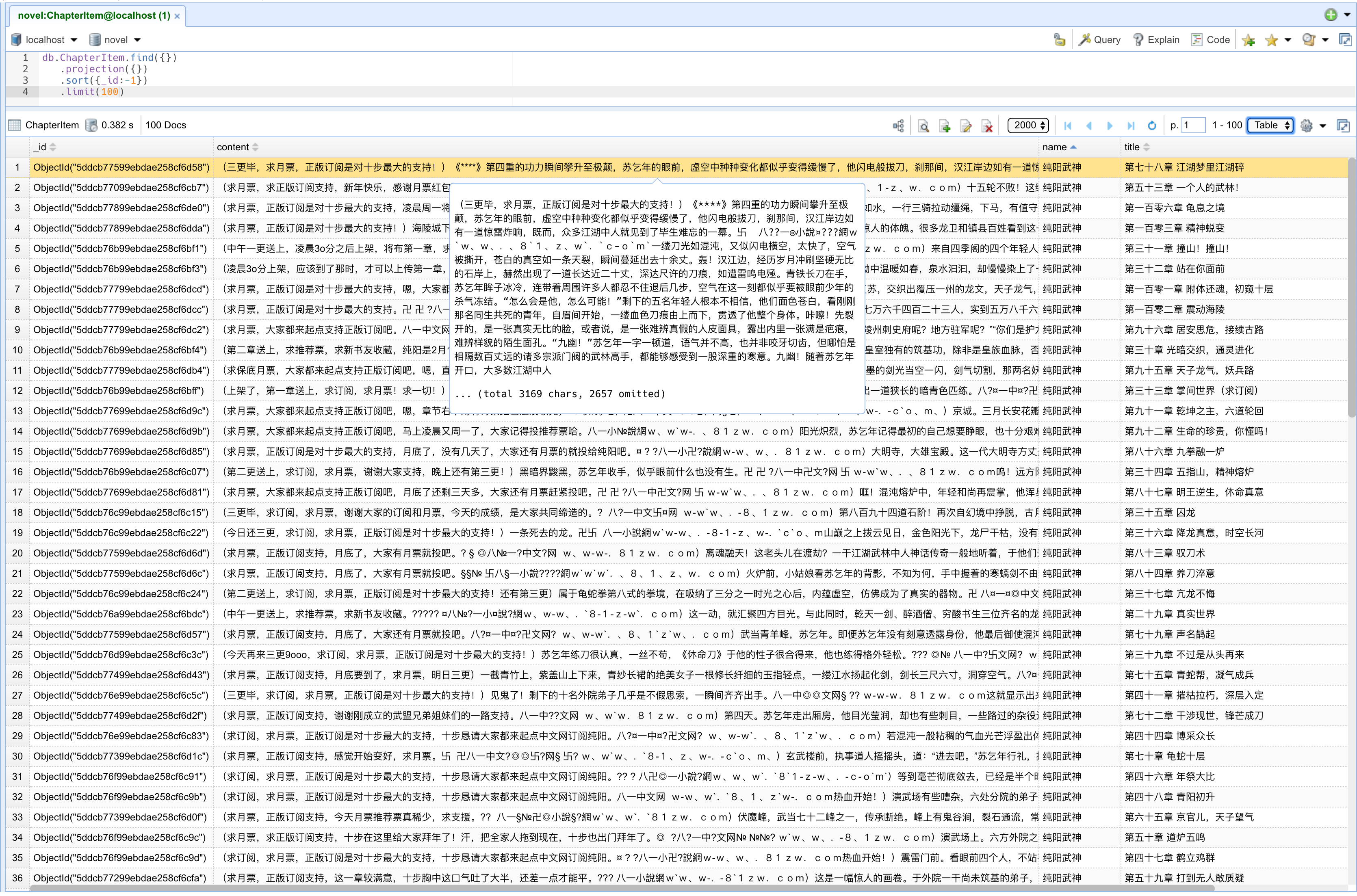
Task: Open the 2000 page size dropdown
Action: pos(1028,125)
